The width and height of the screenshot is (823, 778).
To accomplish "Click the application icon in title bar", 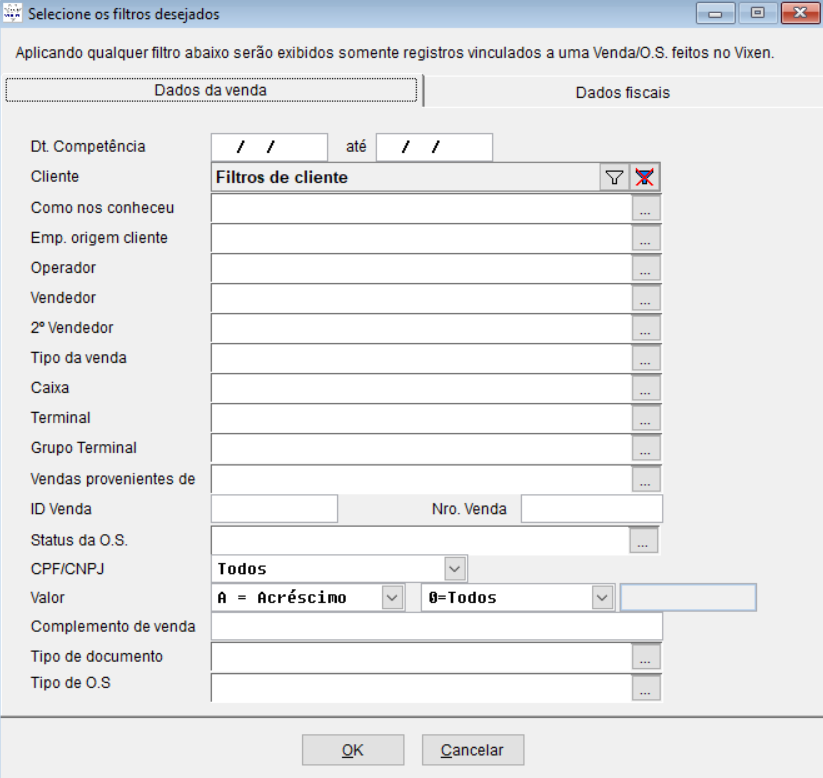I will point(12,13).
